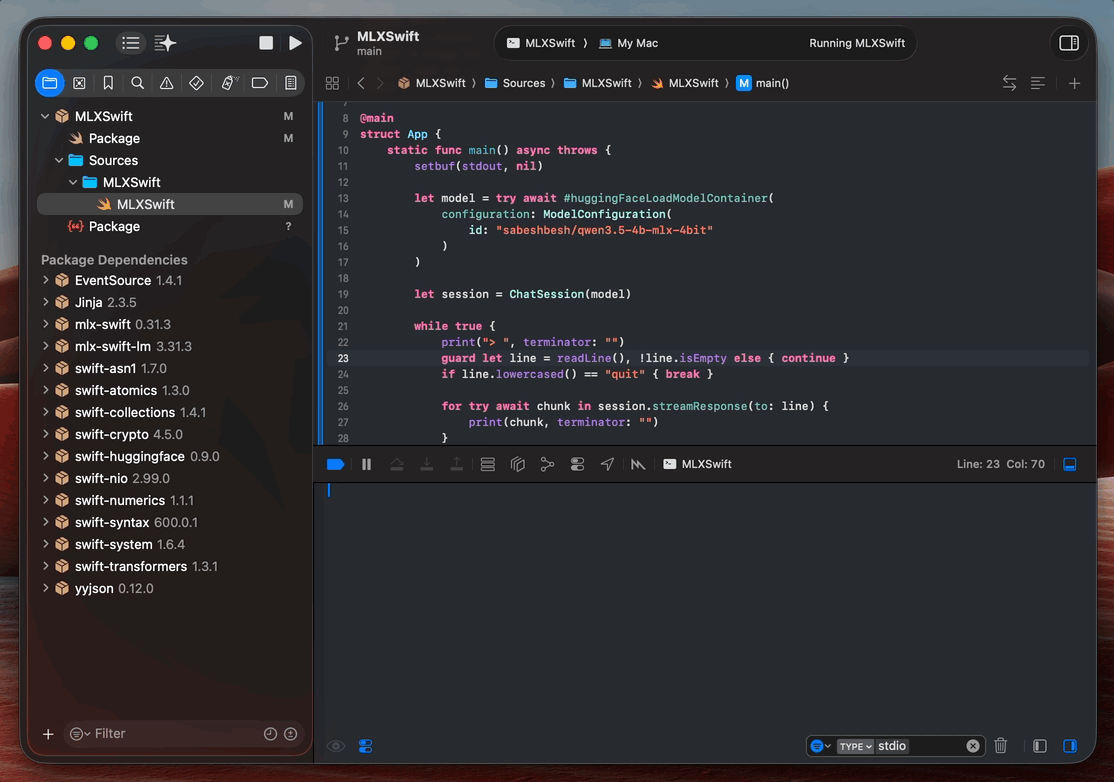Open the Project navigator folder tab
The image size is (1114, 782).
[50, 83]
